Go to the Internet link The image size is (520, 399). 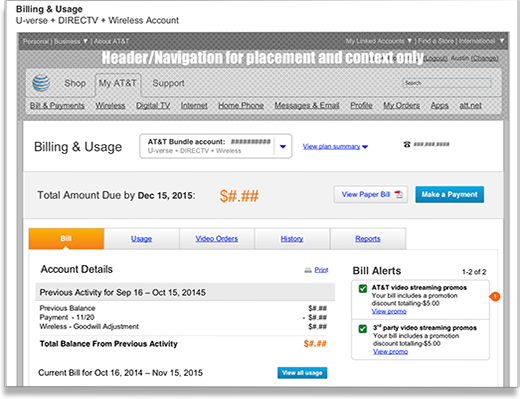tap(194, 106)
